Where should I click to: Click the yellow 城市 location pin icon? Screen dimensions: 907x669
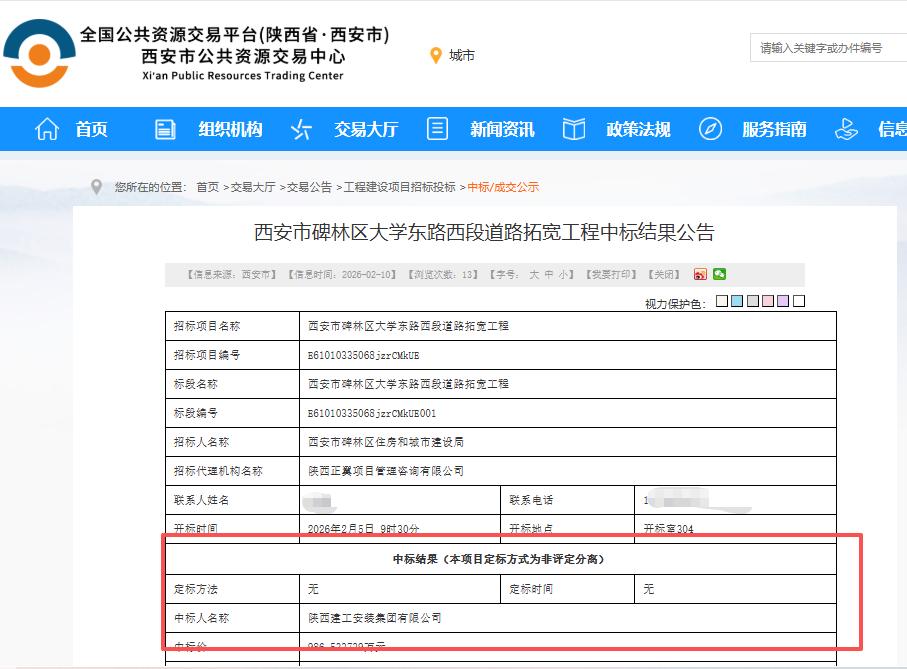(433, 55)
